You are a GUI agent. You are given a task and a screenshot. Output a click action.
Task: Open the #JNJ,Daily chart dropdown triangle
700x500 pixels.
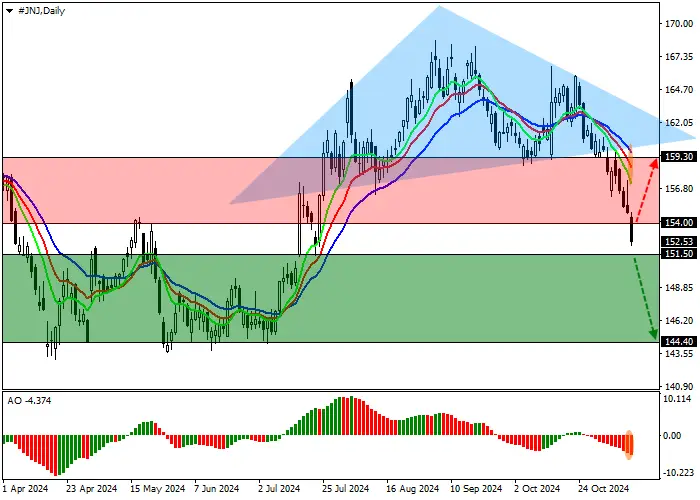pyautogui.click(x=9, y=11)
